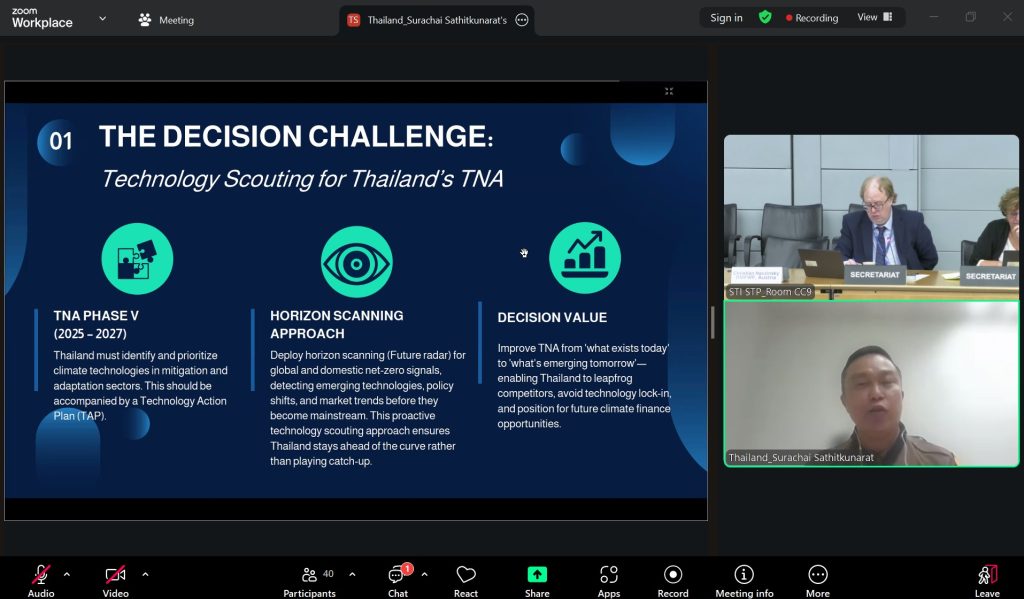1024x599 pixels.
Task: Click the Sign in button
Action: (x=726, y=18)
